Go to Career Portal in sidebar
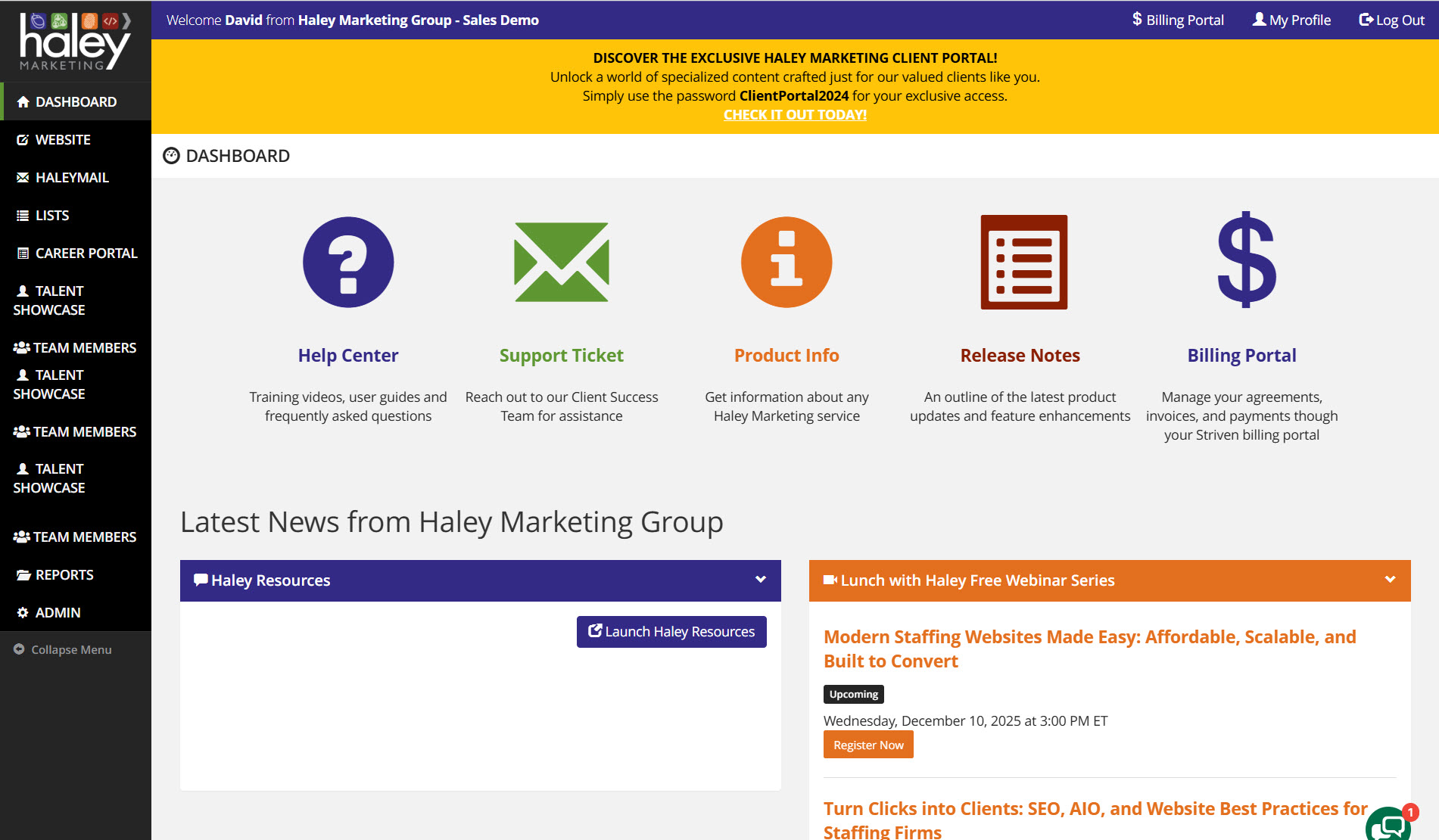 click(x=86, y=254)
